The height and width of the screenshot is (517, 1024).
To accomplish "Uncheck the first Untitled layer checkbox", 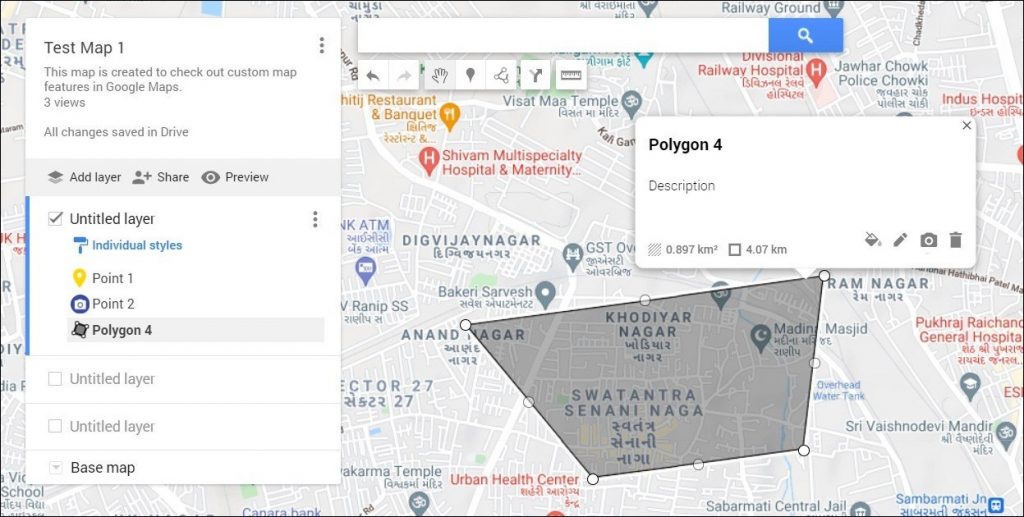I will click(56, 219).
